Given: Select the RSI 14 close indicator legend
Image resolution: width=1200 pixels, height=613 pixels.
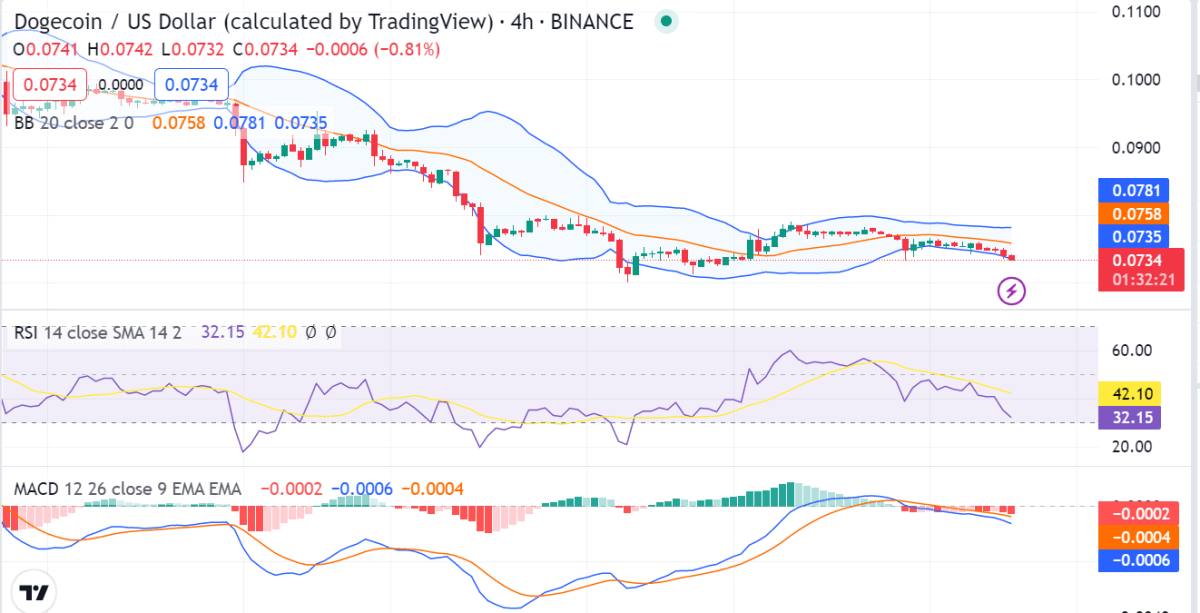Looking at the screenshot, I should coord(97,332).
